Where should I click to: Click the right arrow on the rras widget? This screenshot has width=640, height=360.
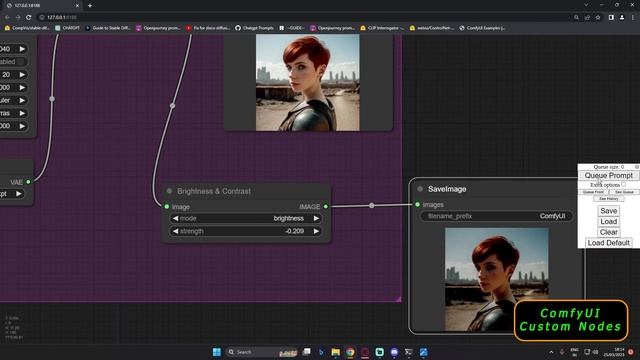click(22, 113)
